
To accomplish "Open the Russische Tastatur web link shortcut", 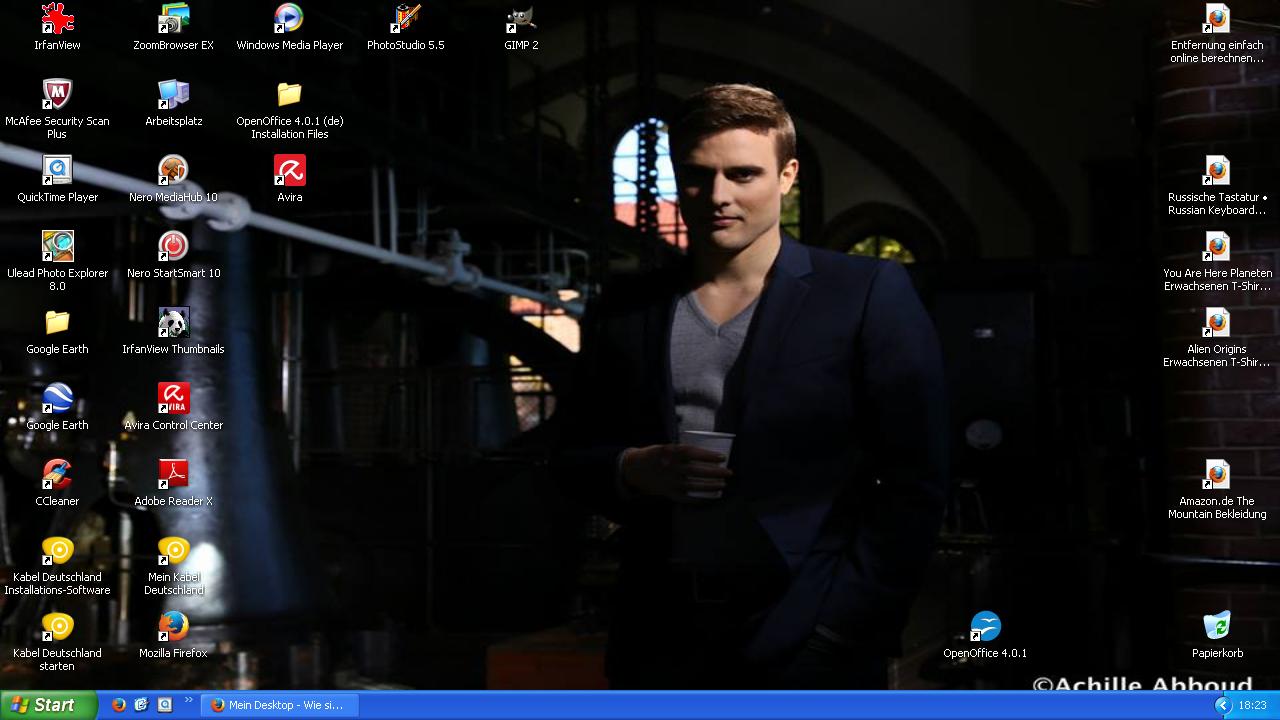I will tap(1217, 171).
